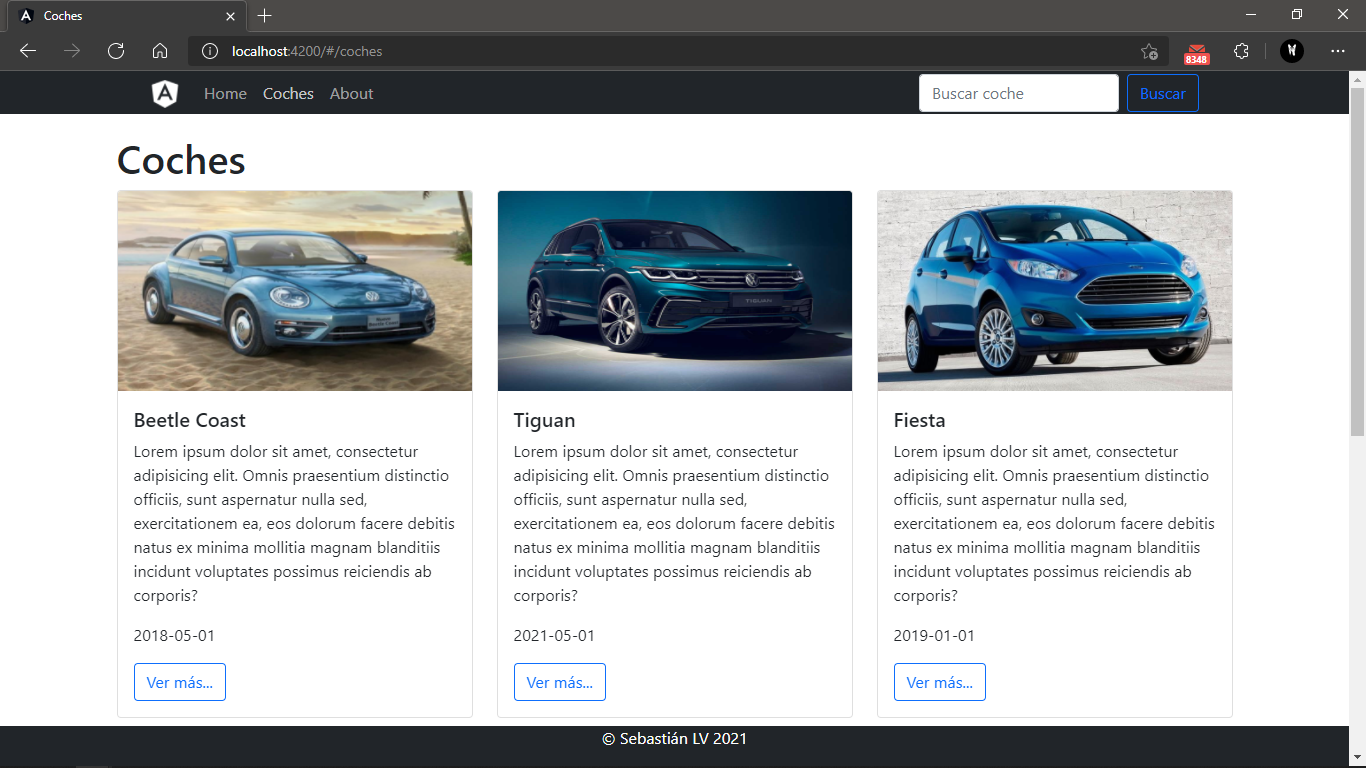Viewport: 1366px width, 768px height.
Task: Click the browser forward arrow
Action: click(x=72, y=51)
